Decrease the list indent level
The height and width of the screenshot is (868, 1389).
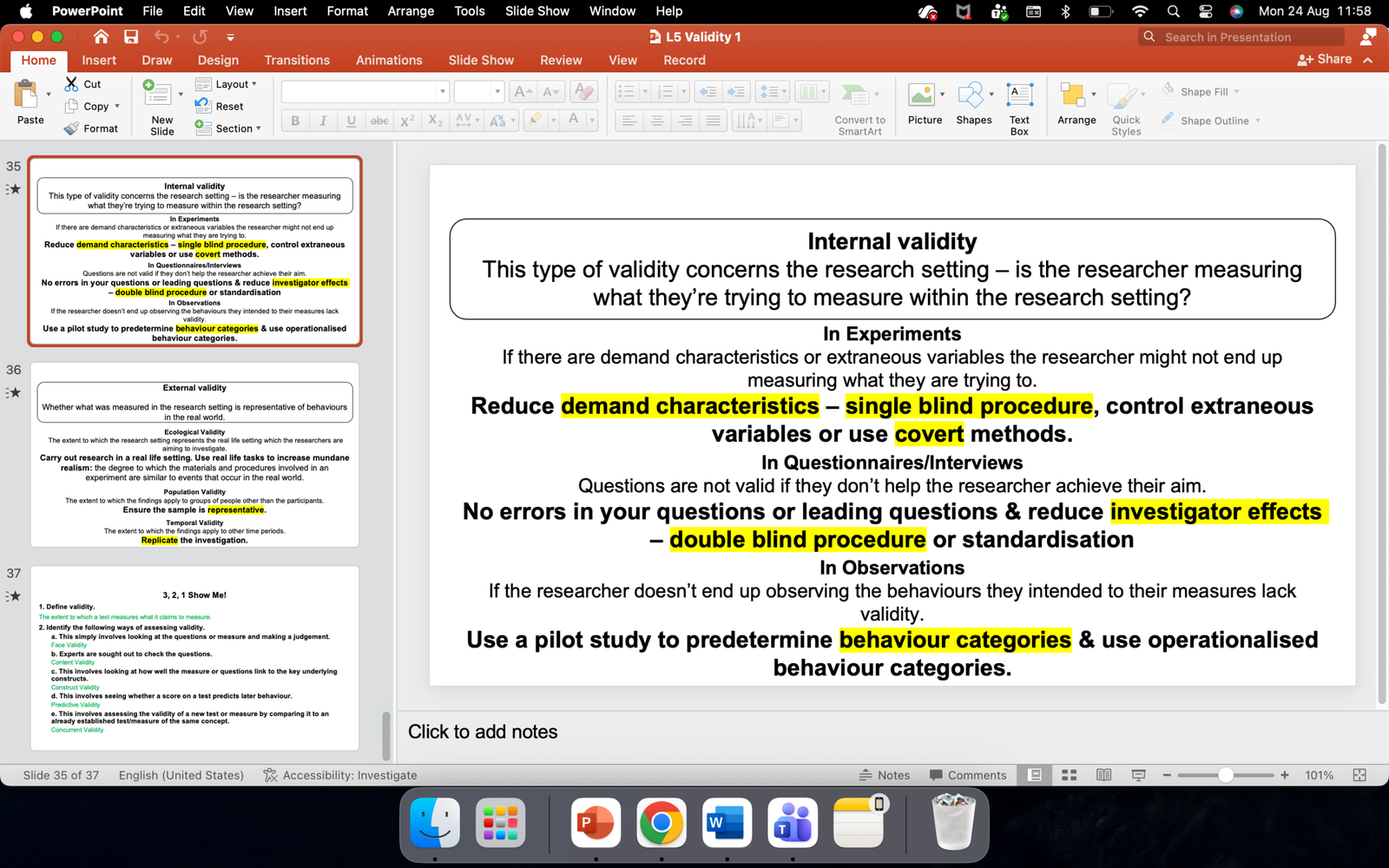(x=708, y=92)
